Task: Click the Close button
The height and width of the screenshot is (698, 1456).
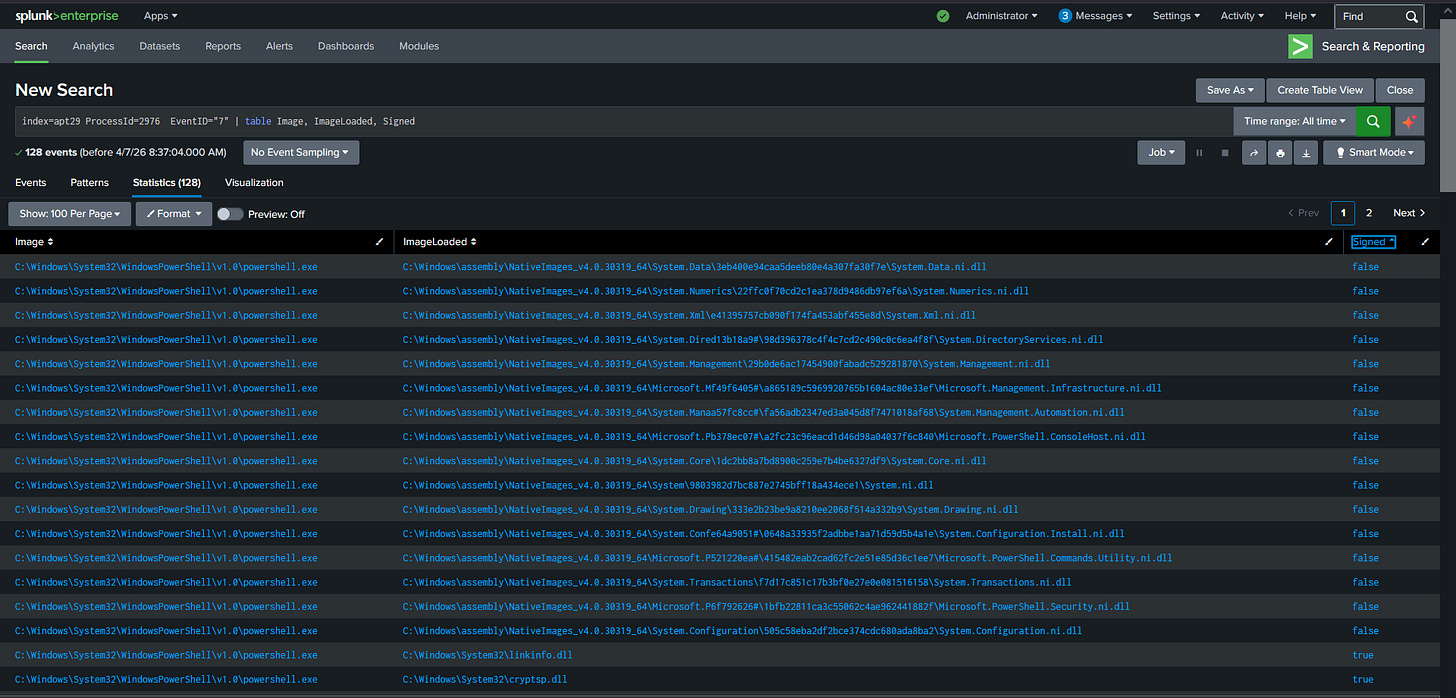Action: point(1400,90)
